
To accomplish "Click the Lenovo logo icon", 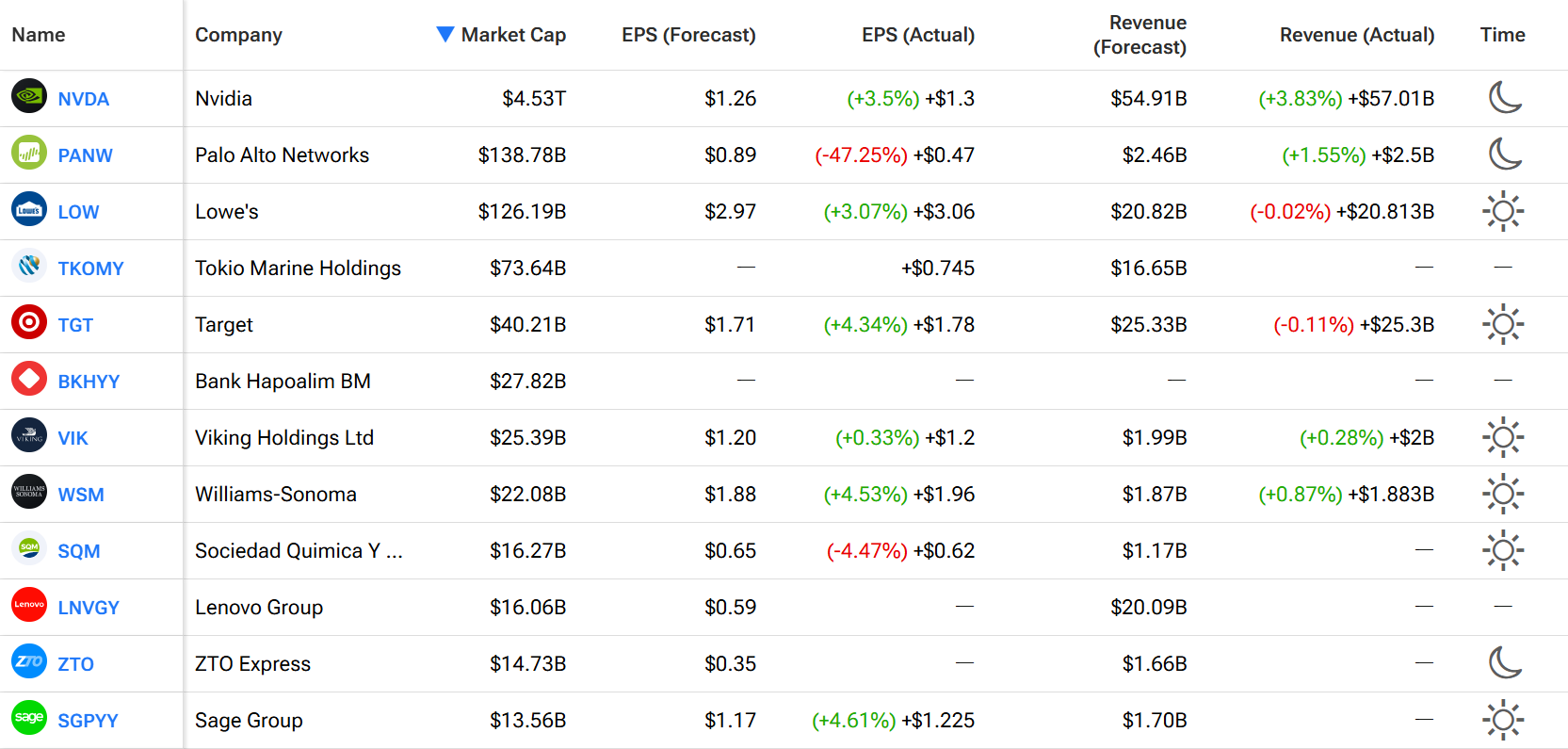I will (x=29, y=605).
